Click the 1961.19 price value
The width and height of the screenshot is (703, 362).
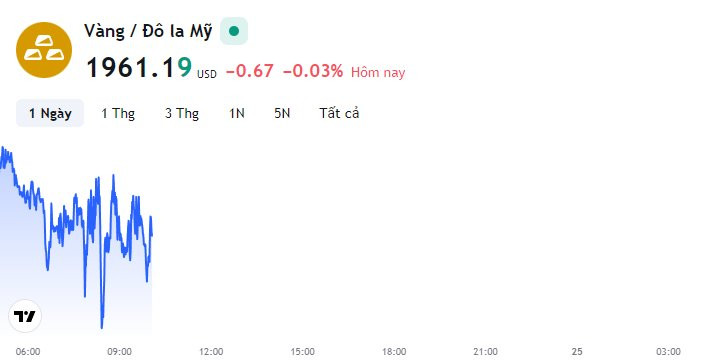click(x=139, y=68)
